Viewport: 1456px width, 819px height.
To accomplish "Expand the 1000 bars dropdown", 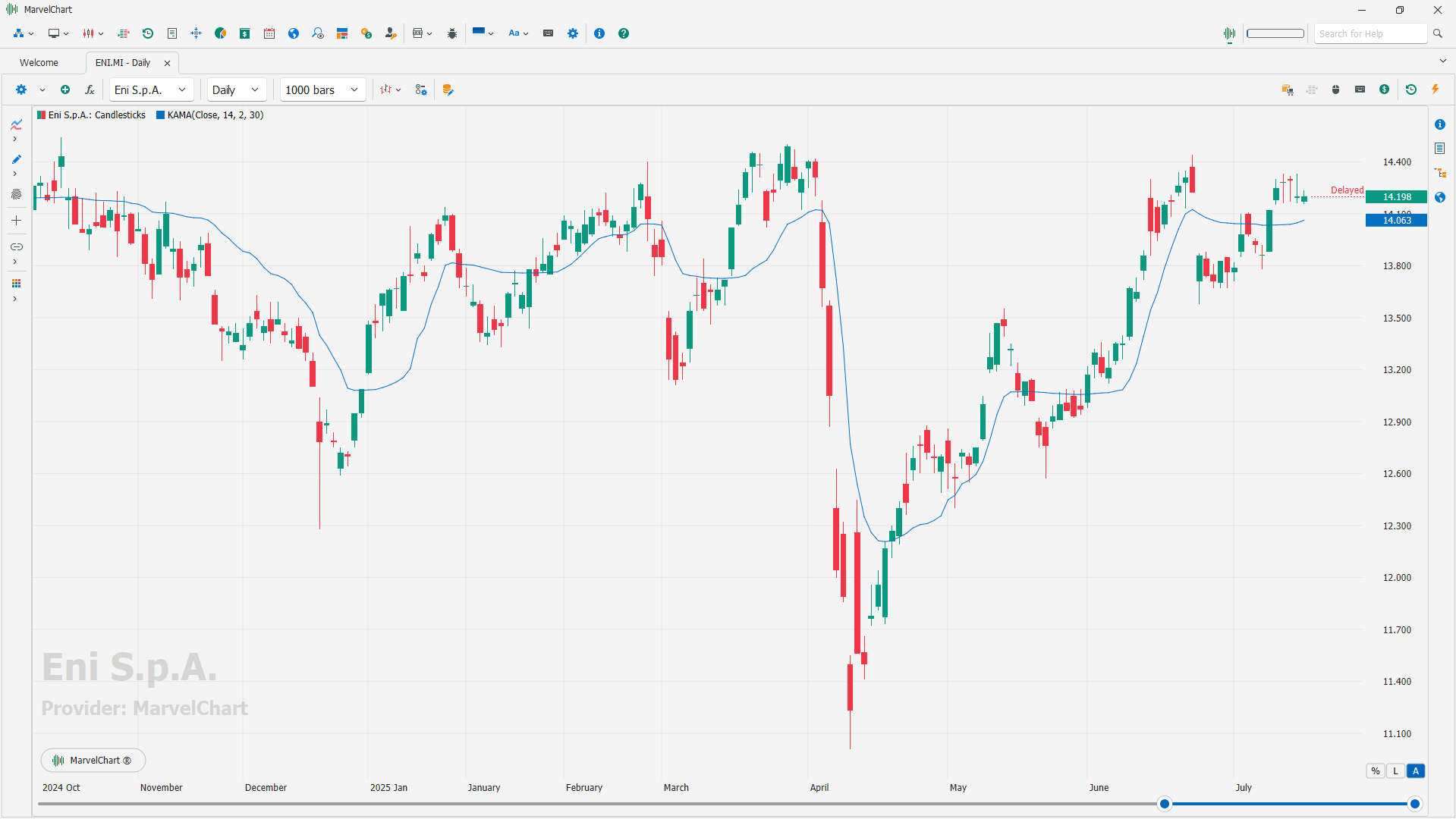I will pyautogui.click(x=322, y=89).
